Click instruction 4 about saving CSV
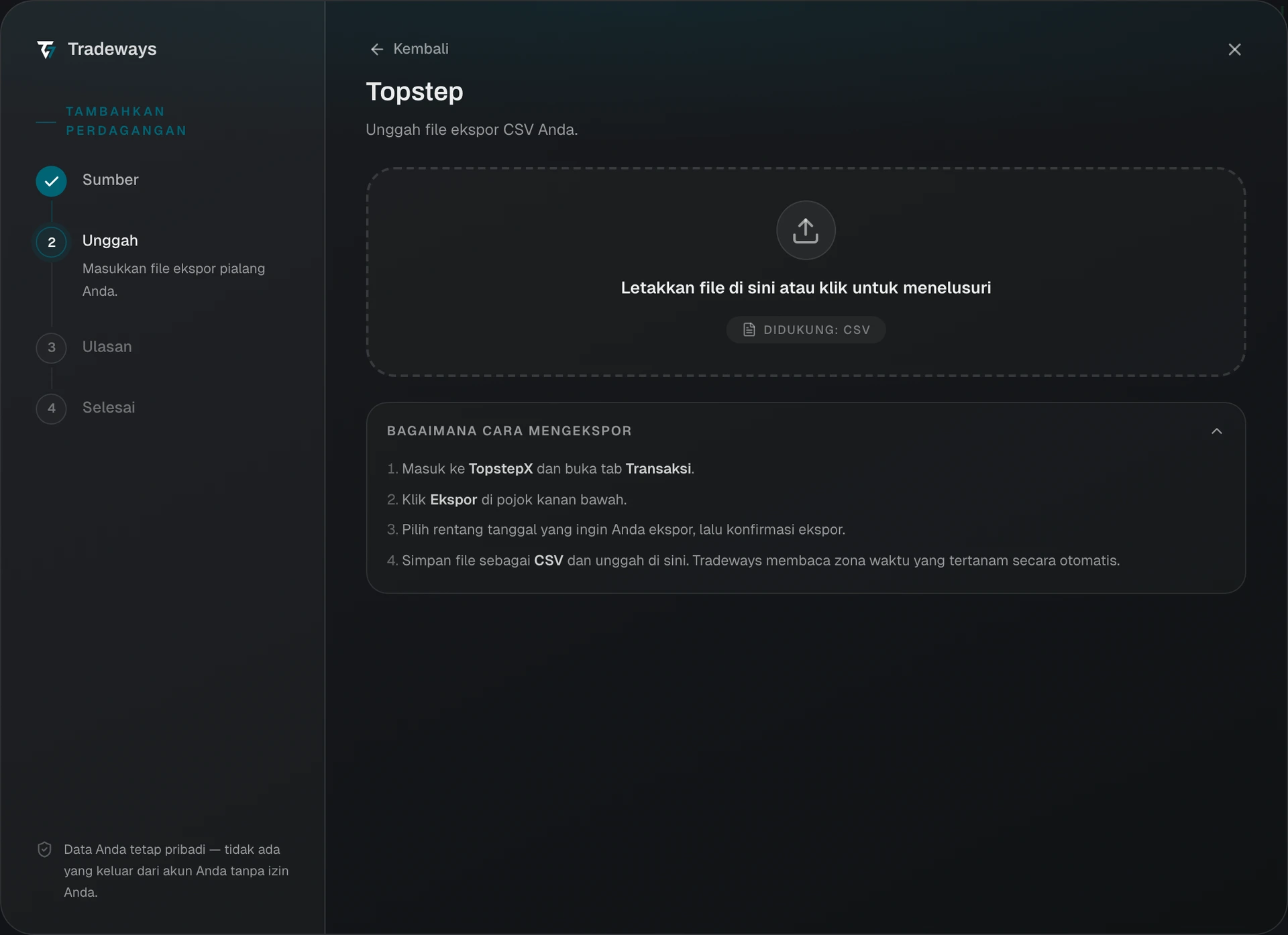This screenshot has height=935, width=1288. tap(753, 561)
